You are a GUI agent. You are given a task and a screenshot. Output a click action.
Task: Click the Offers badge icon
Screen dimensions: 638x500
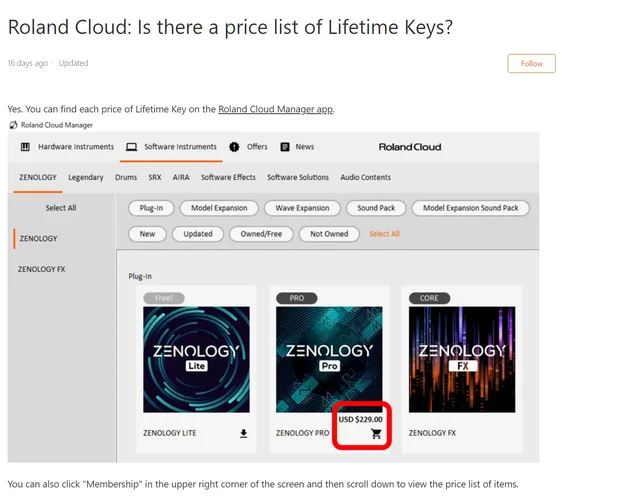pyautogui.click(x=234, y=147)
